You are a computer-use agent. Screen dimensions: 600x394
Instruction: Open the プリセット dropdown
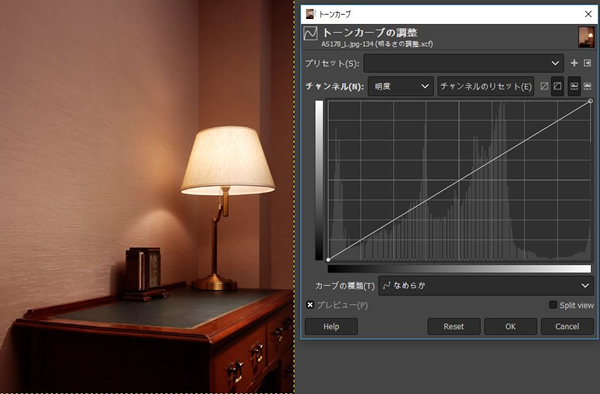click(x=463, y=63)
